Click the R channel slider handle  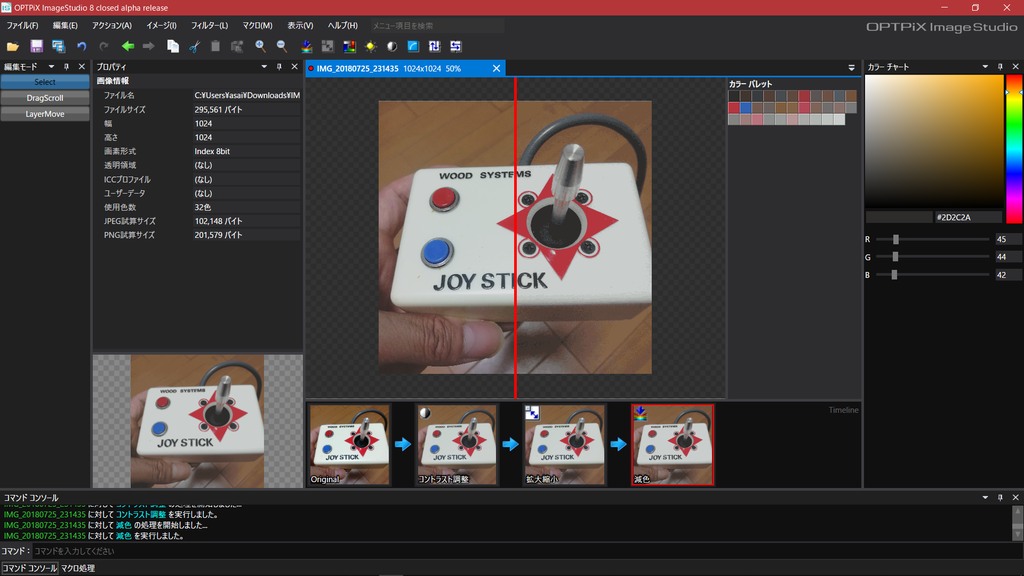pos(896,240)
